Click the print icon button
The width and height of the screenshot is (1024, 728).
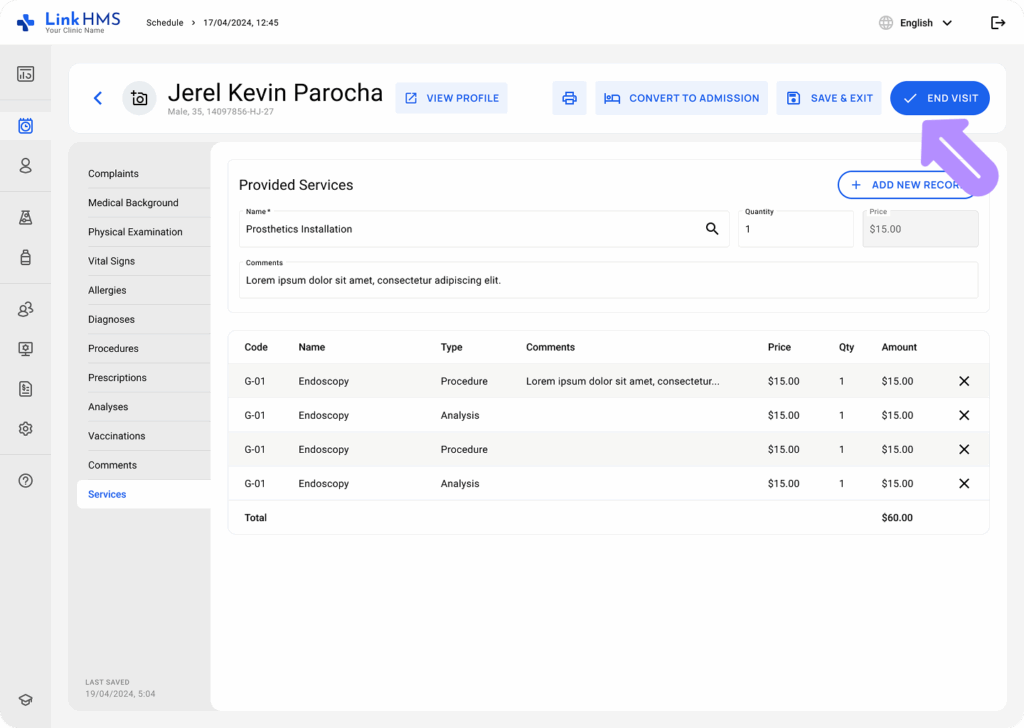pyautogui.click(x=569, y=98)
